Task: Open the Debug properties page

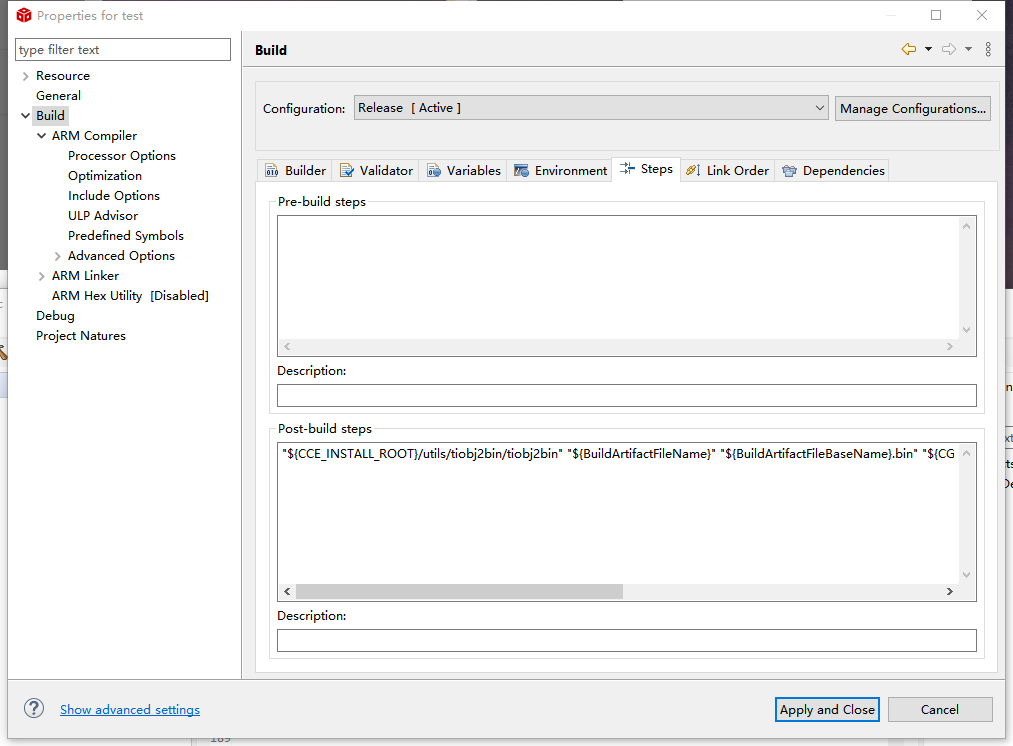Action: (55, 316)
